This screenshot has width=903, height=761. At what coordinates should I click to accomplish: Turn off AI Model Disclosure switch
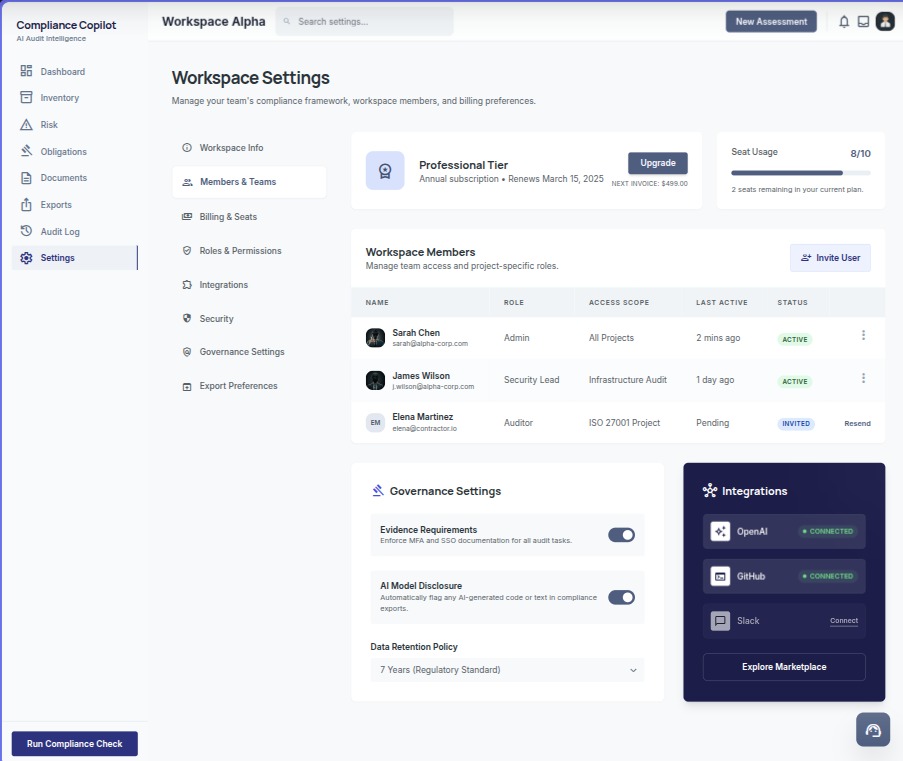pos(621,597)
